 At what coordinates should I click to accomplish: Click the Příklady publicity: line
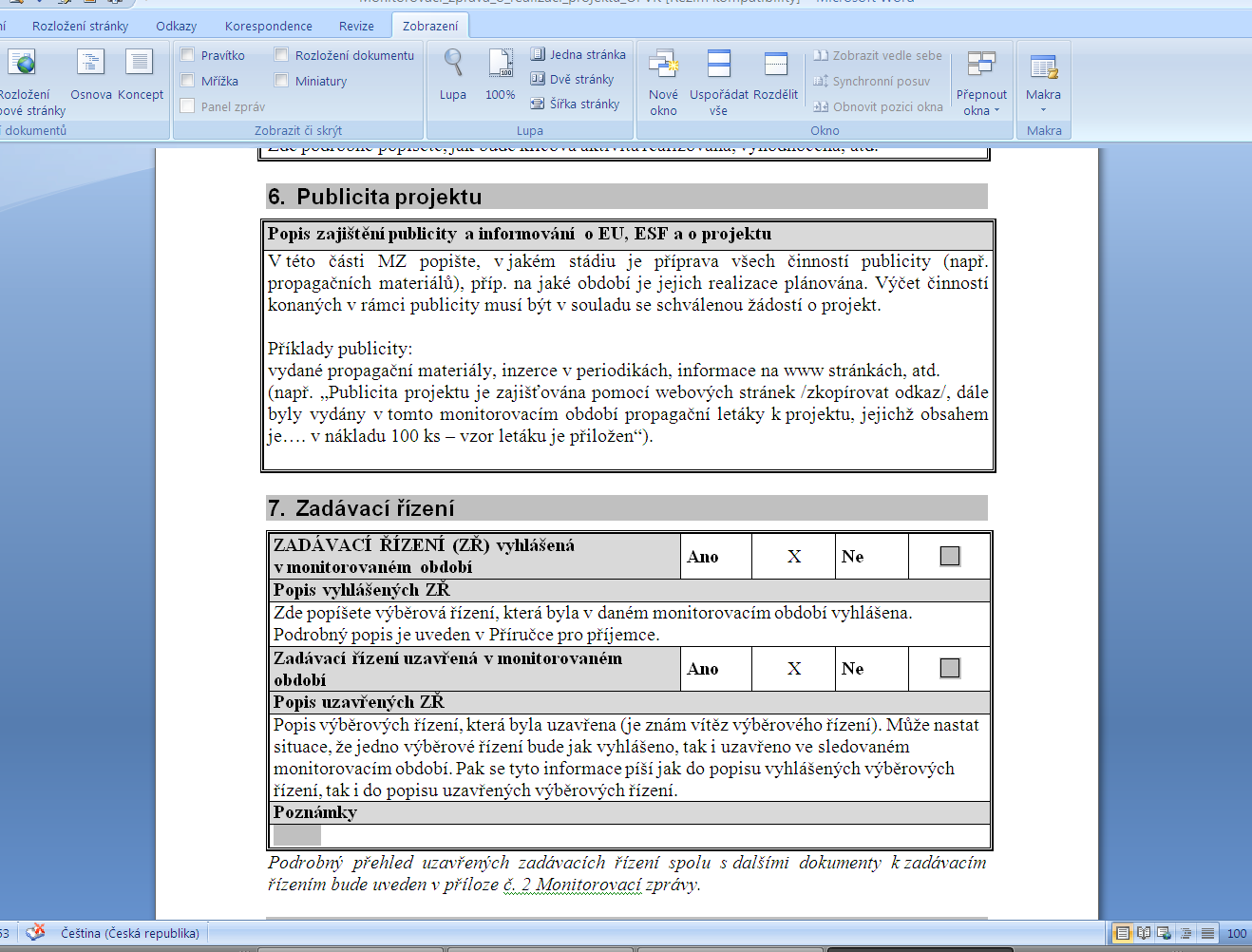[340, 349]
